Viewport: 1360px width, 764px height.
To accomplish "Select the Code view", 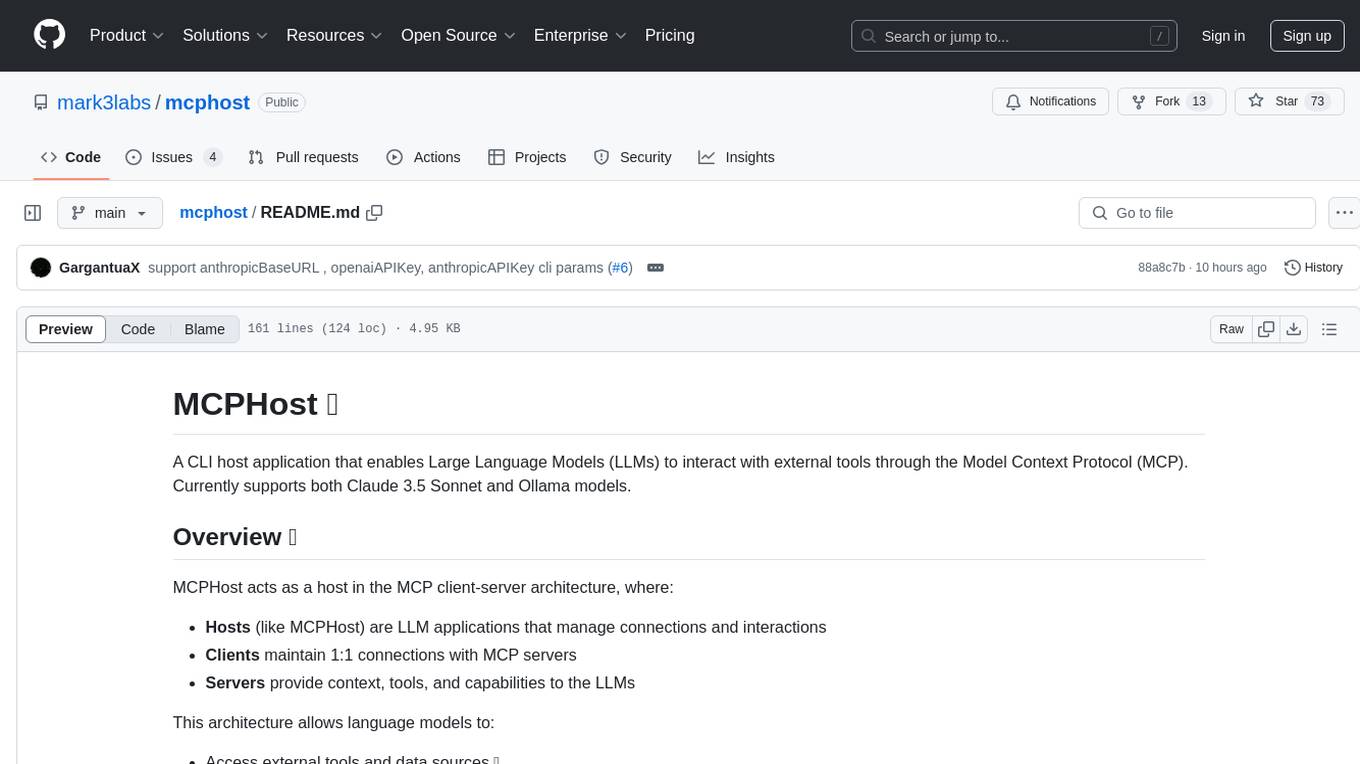I will tap(138, 329).
